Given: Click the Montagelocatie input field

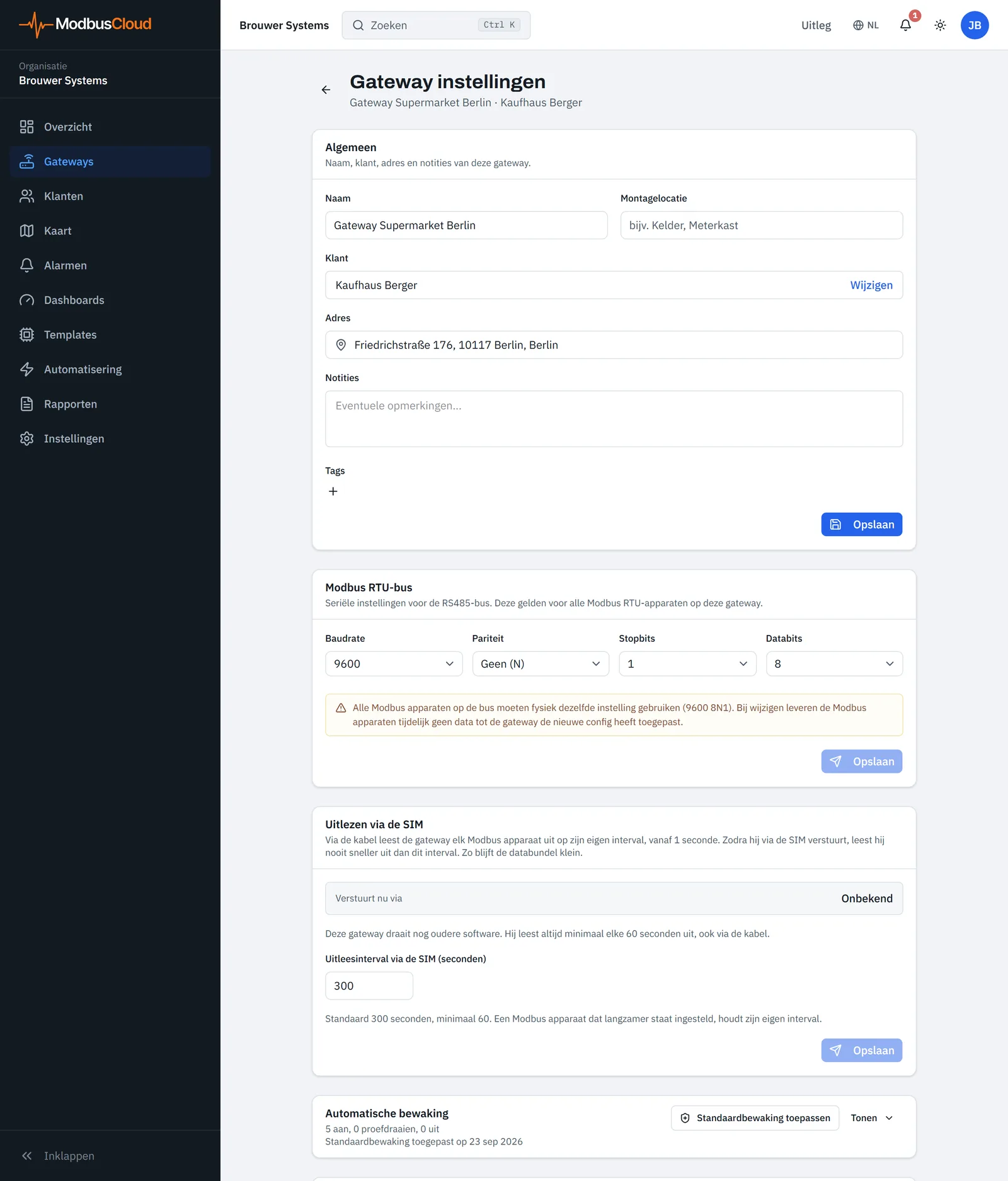Looking at the screenshot, I should pyautogui.click(x=761, y=225).
